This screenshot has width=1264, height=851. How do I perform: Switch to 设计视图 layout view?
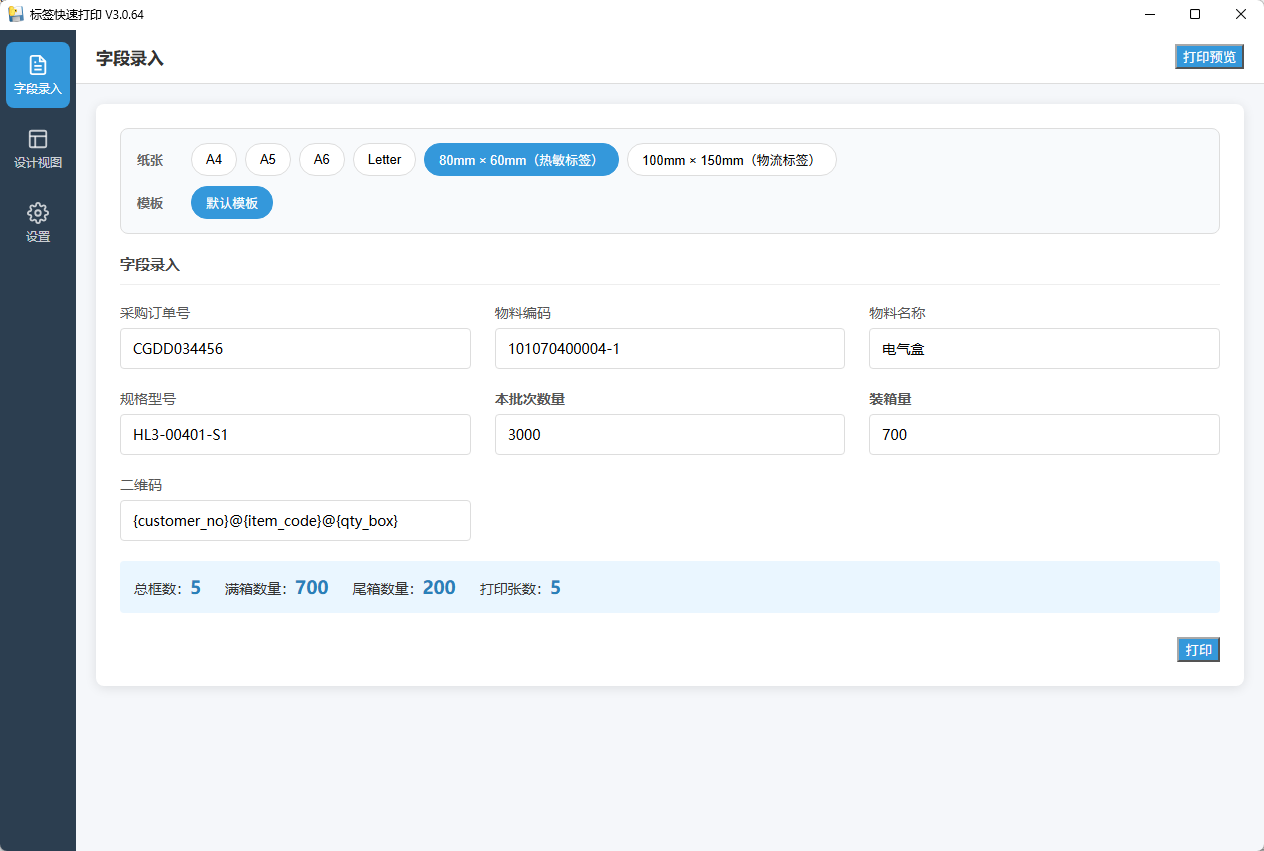click(x=38, y=149)
